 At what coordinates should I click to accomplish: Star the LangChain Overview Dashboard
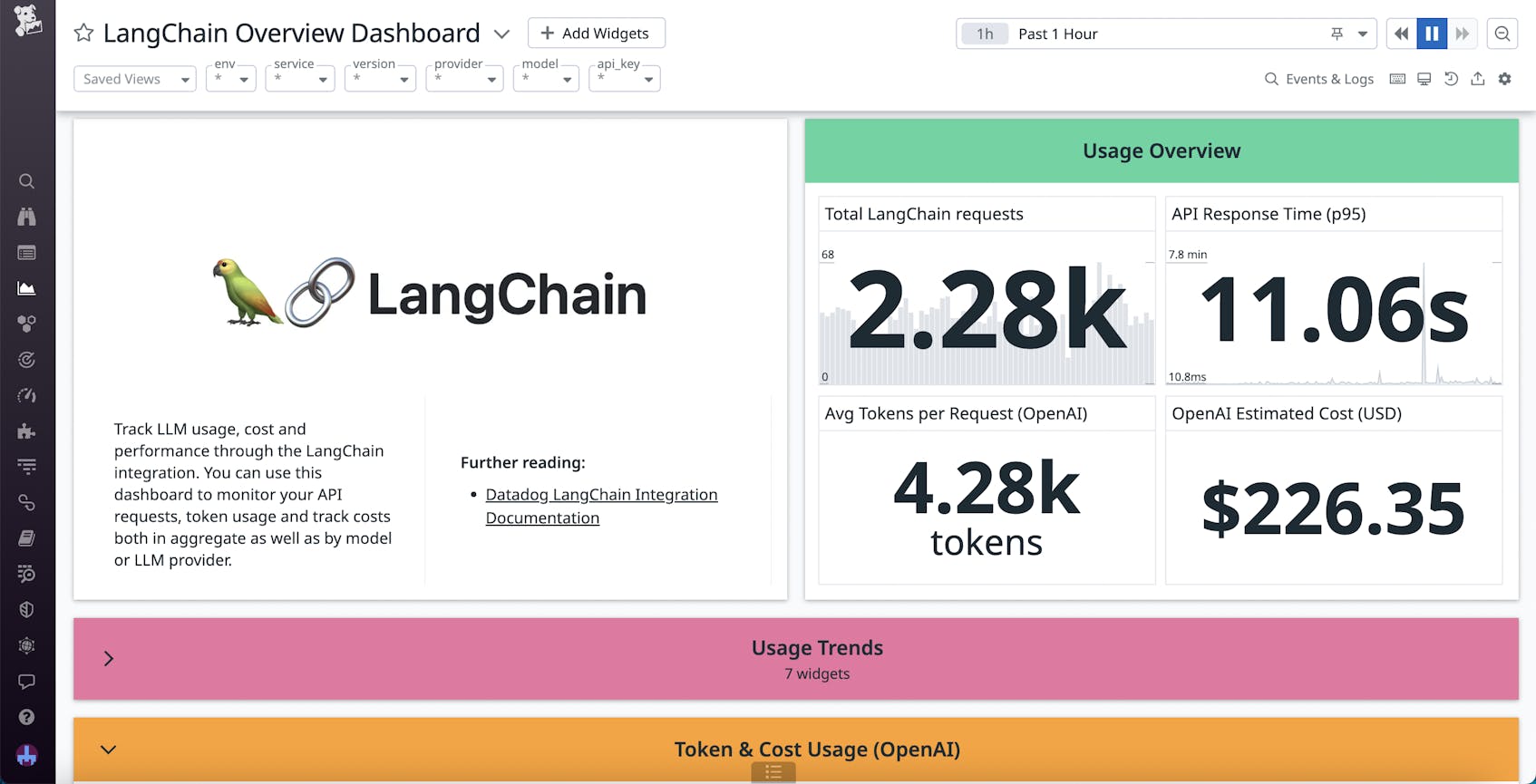pos(83,33)
